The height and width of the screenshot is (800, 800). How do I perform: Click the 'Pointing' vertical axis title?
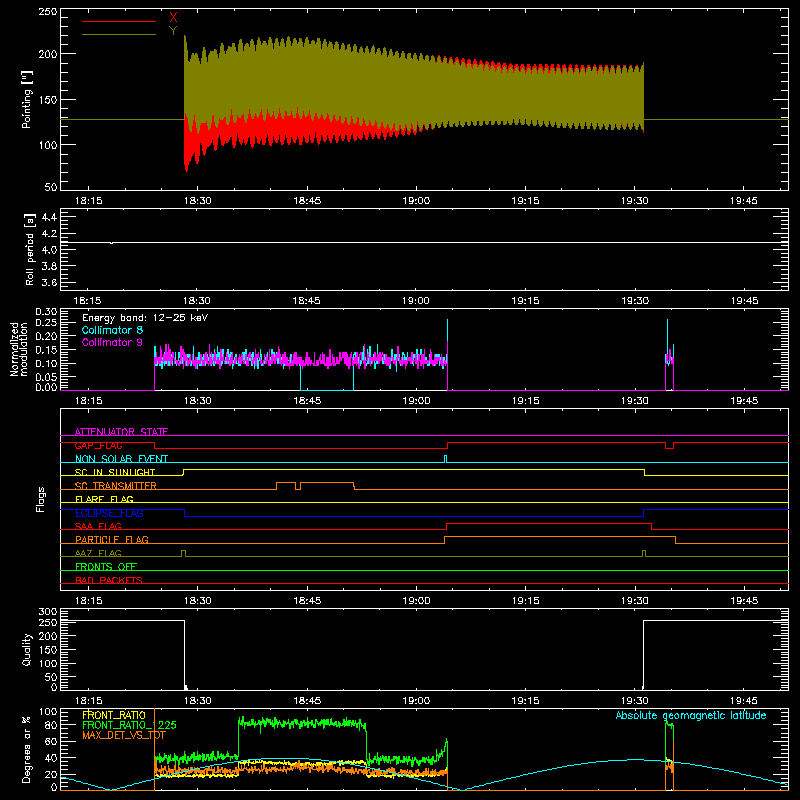(x=27, y=99)
